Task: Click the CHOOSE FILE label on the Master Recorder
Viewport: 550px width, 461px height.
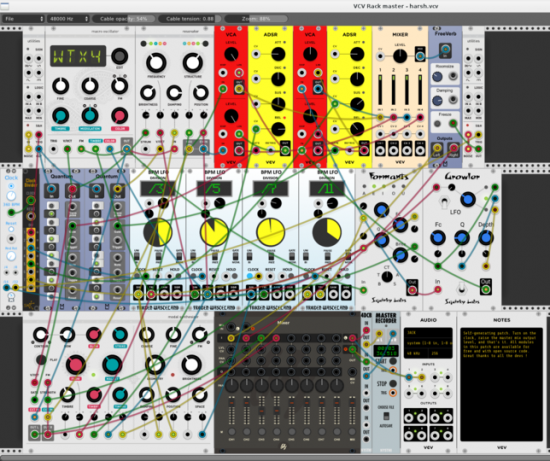Action: 386,407
